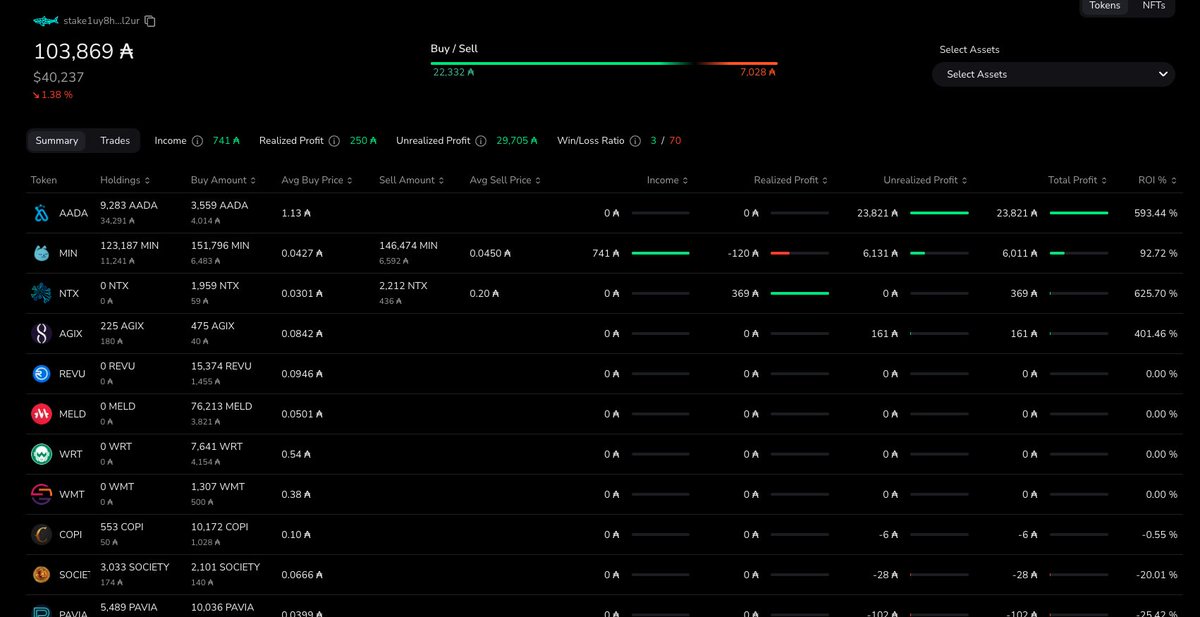Click Unrealized Profit summary 29,705
The height and width of the screenshot is (617, 1200).
click(x=518, y=141)
